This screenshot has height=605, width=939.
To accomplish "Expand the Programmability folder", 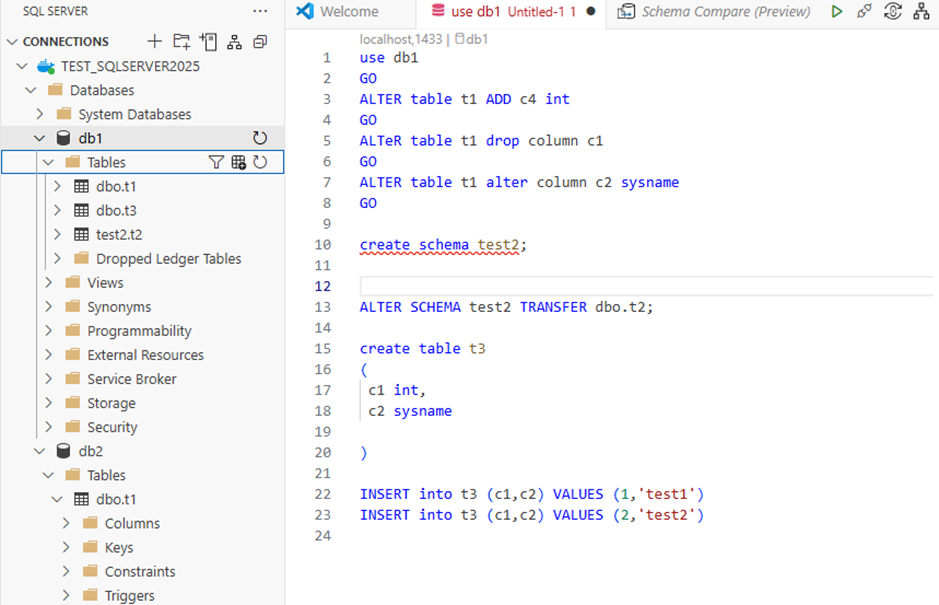I will [x=49, y=330].
